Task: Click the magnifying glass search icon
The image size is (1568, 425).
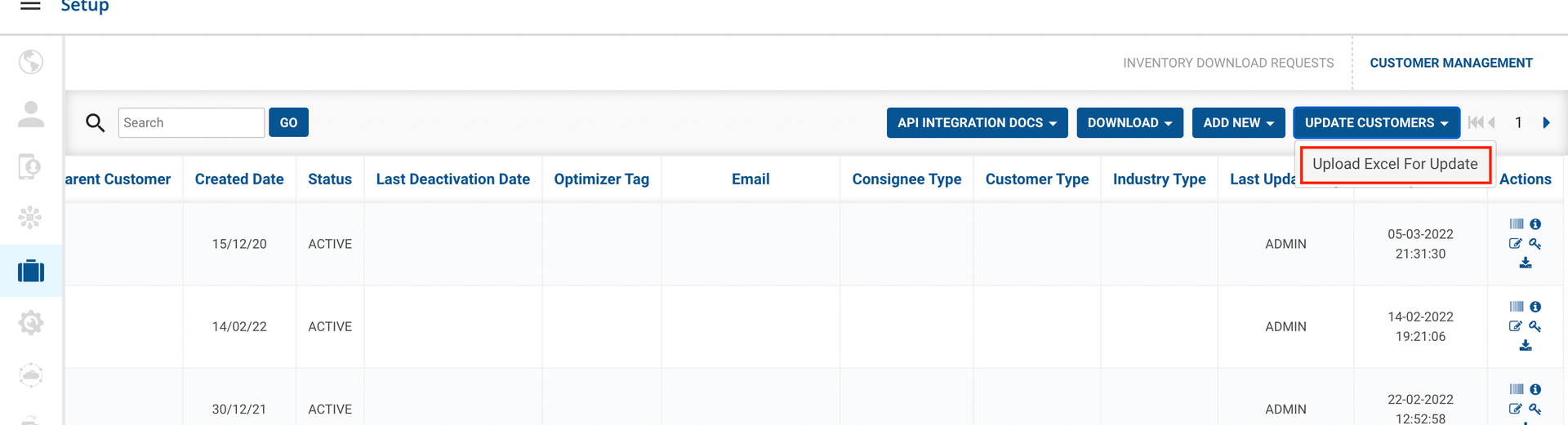Action: point(96,123)
